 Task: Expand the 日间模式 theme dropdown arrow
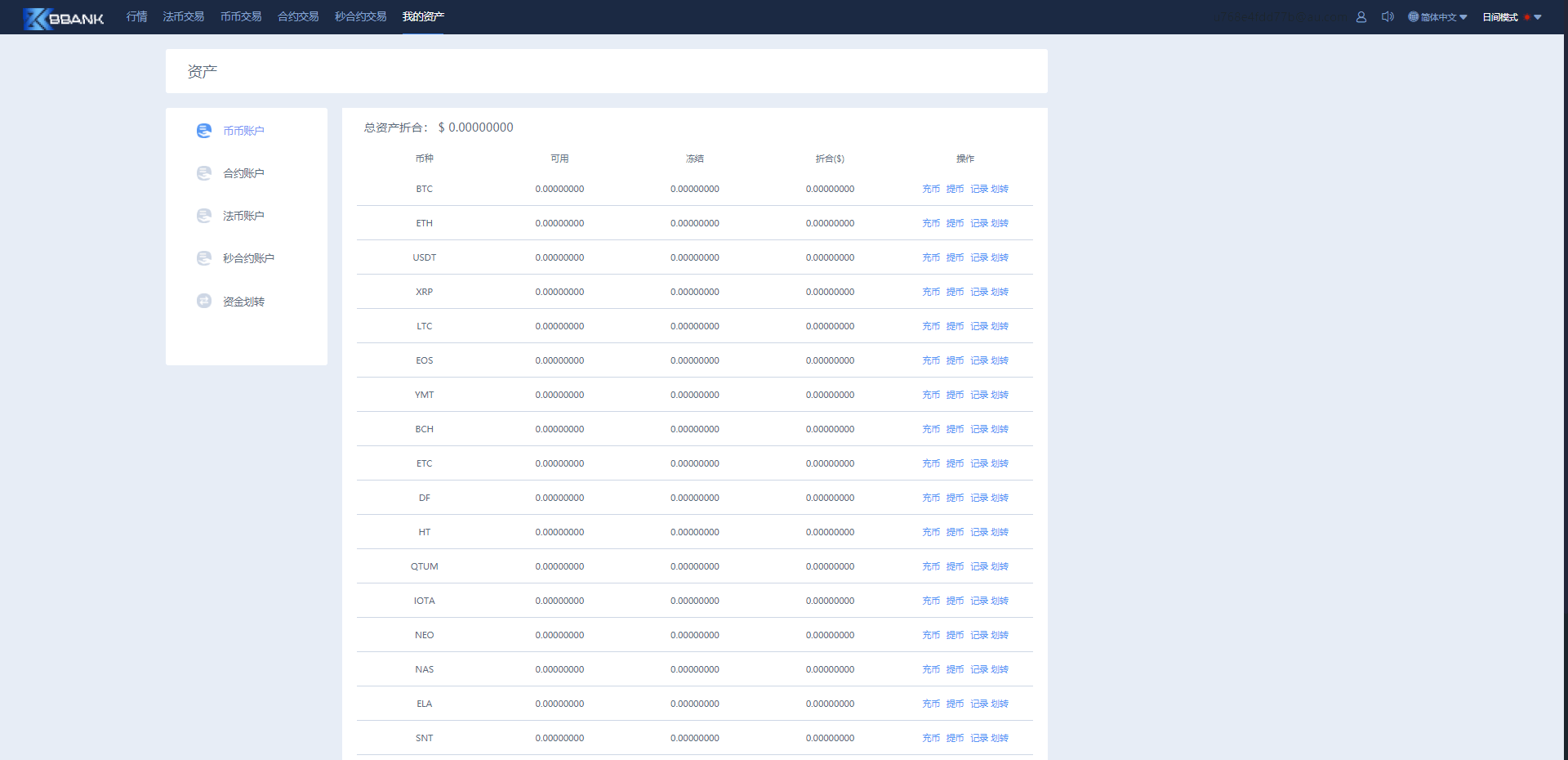click(1538, 17)
